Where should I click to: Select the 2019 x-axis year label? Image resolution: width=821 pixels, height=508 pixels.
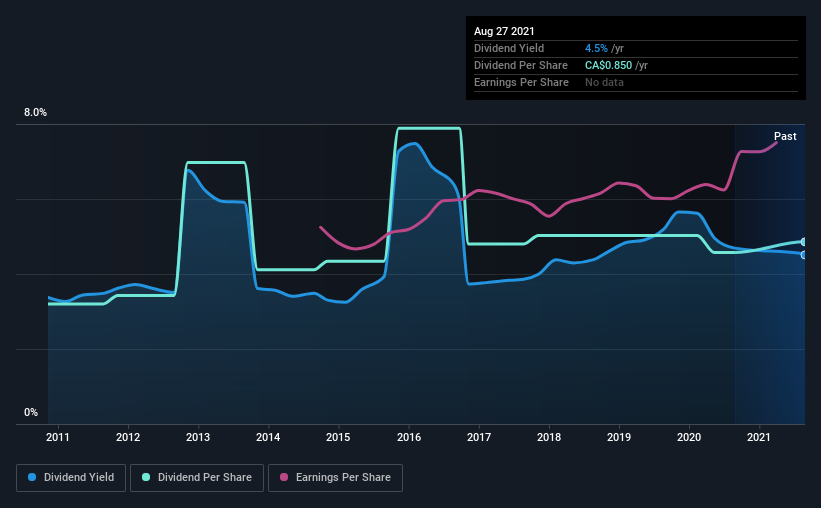[x=619, y=437]
